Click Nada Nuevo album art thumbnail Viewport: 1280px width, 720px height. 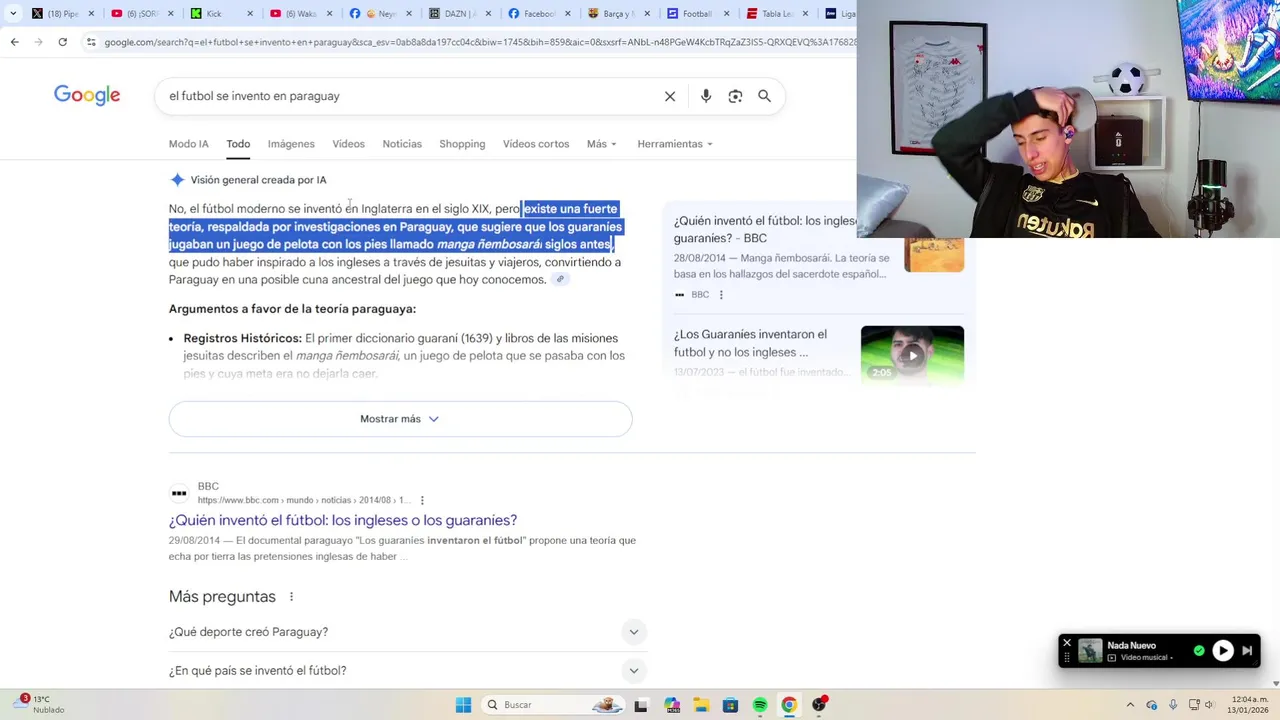tap(1090, 651)
